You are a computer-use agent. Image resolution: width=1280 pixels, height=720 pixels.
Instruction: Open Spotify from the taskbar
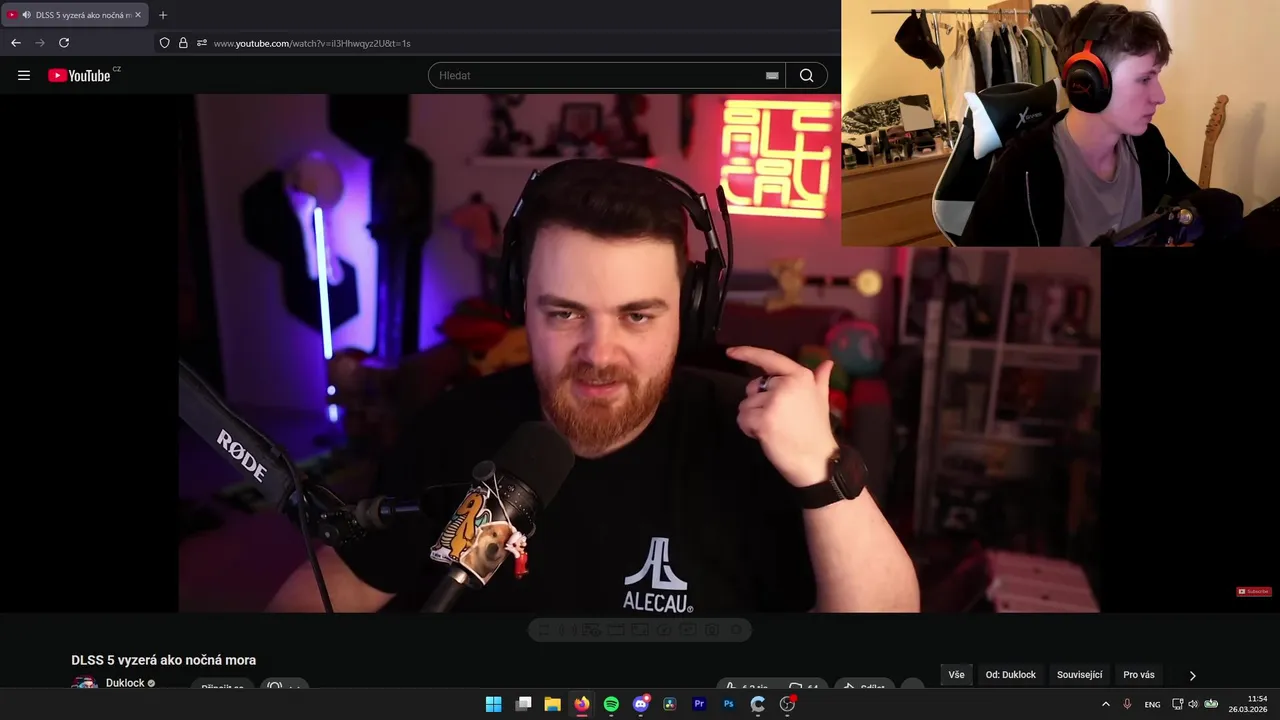click(x=611, y=704)
